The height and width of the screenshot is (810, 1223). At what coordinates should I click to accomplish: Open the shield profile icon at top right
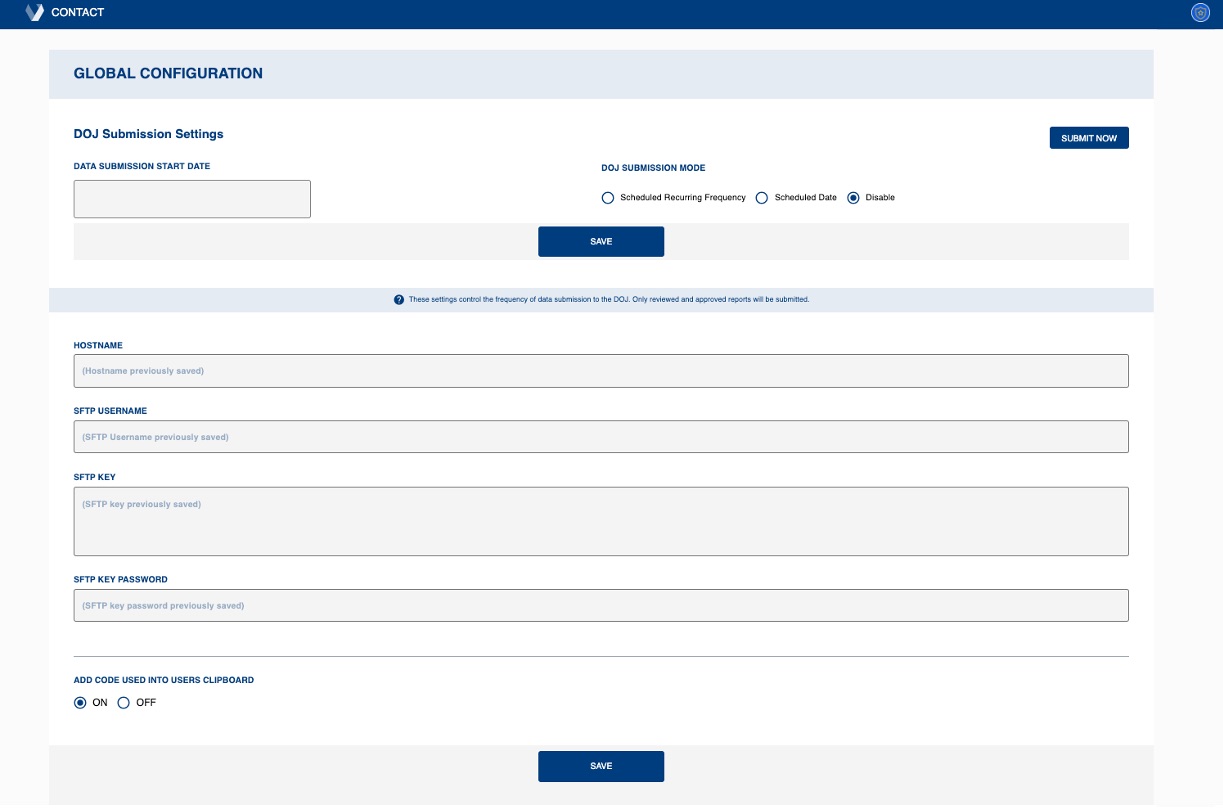pyautogui.click(x=1198, y=13)
